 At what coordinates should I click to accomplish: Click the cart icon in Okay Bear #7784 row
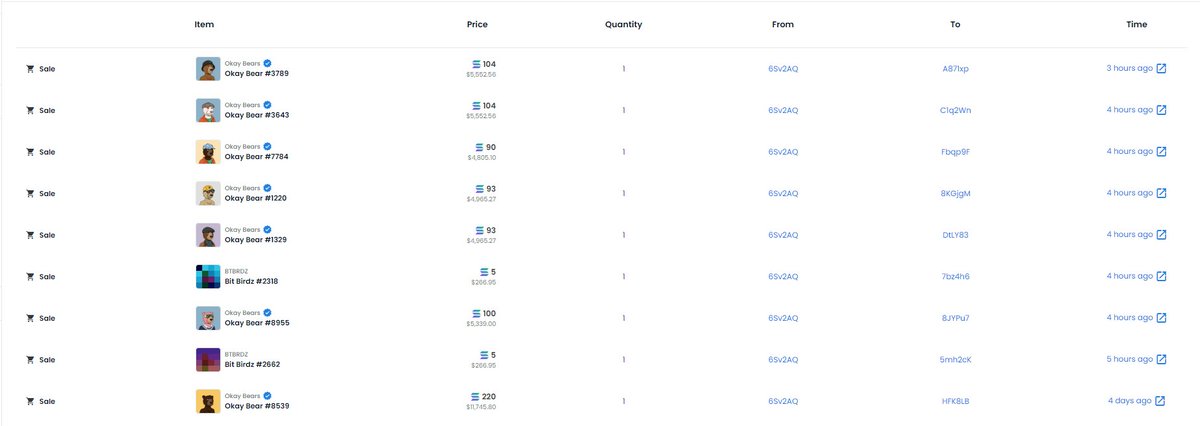click(x=30, y=152)
